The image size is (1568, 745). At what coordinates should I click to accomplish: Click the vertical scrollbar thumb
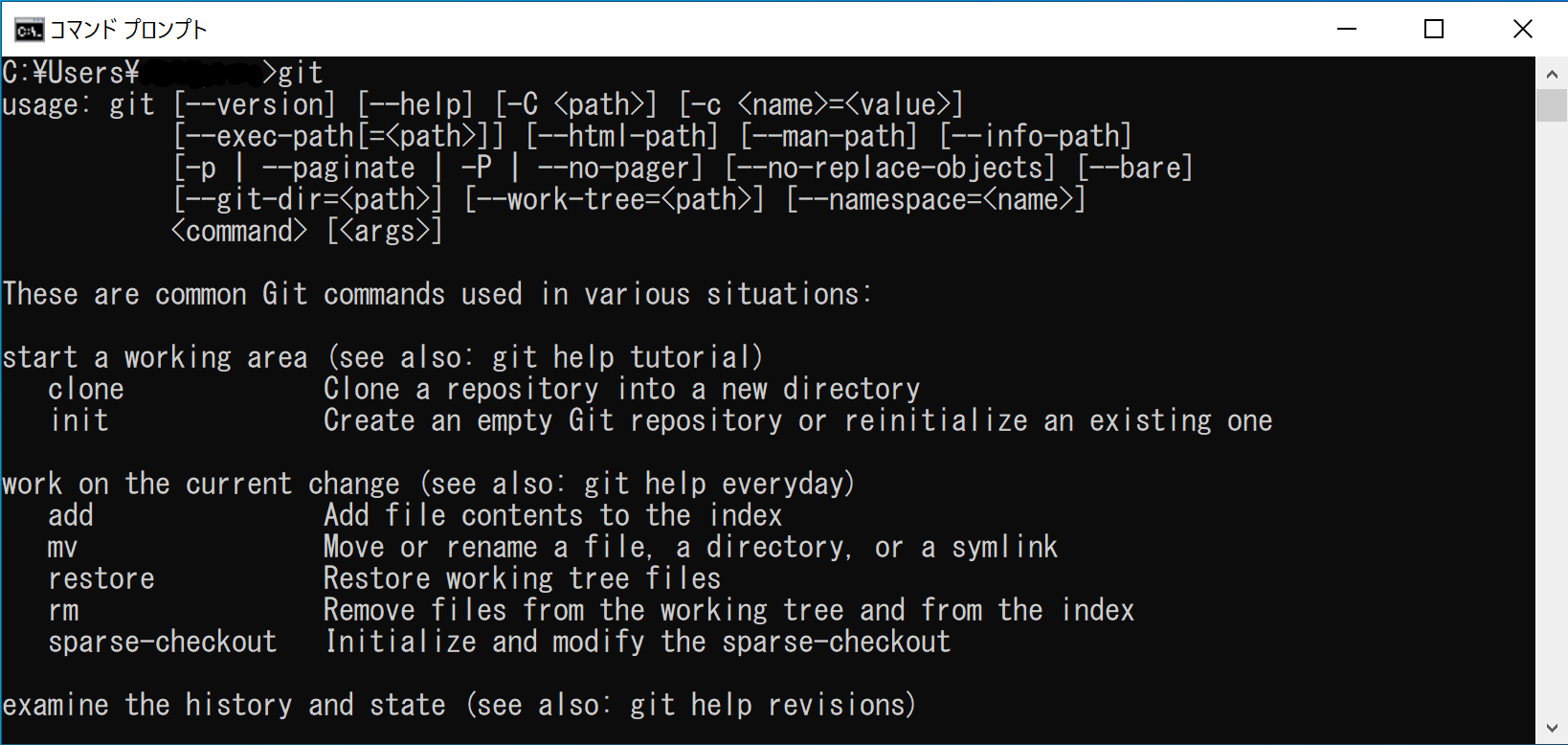point(1552,104)
